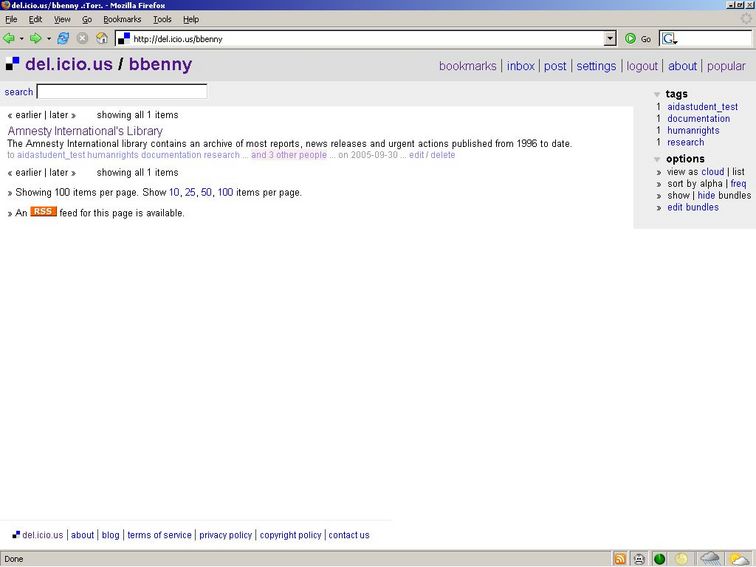Hide the tag bundles
756x567 pixels.
(706, 196)
